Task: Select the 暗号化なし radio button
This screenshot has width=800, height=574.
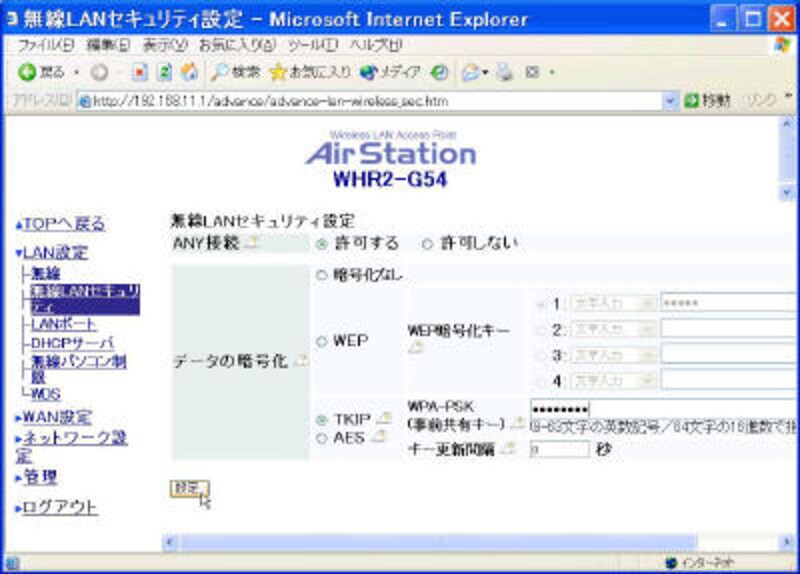Action: [321, 276]
